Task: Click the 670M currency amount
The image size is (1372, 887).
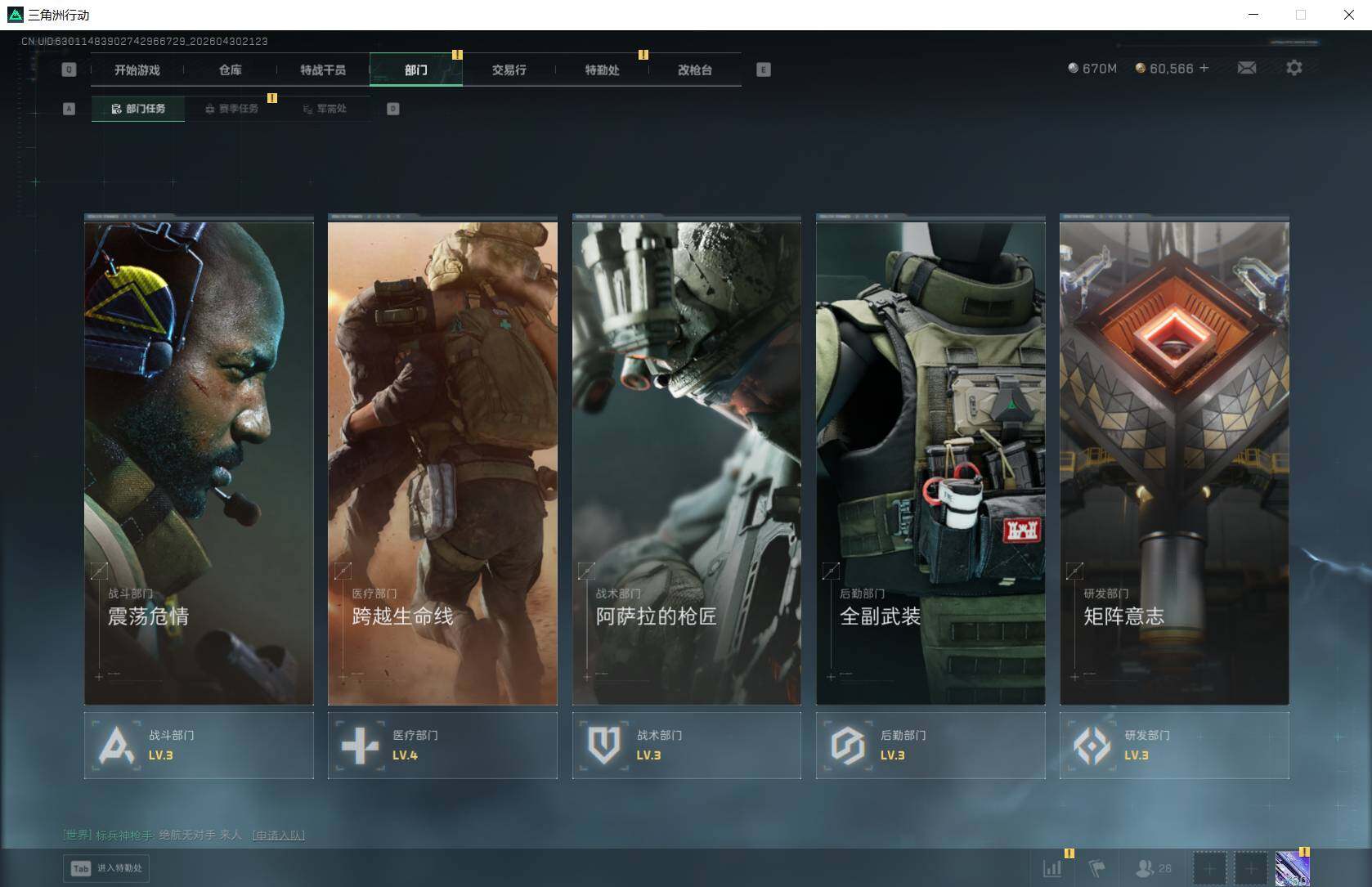Action: [x=1100, y=69]
